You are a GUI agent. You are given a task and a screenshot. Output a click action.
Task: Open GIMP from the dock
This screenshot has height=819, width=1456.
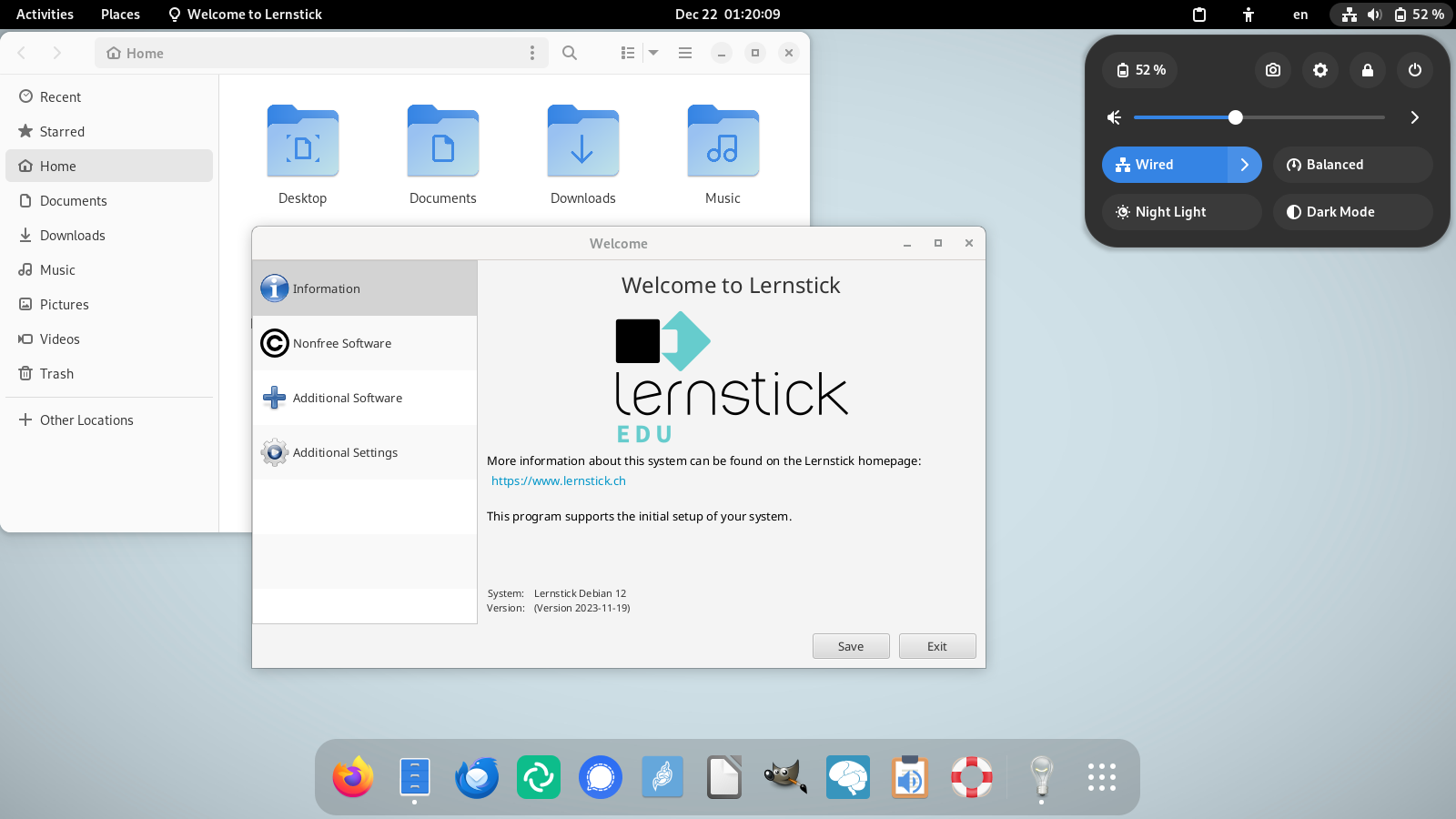pos(786,777)
